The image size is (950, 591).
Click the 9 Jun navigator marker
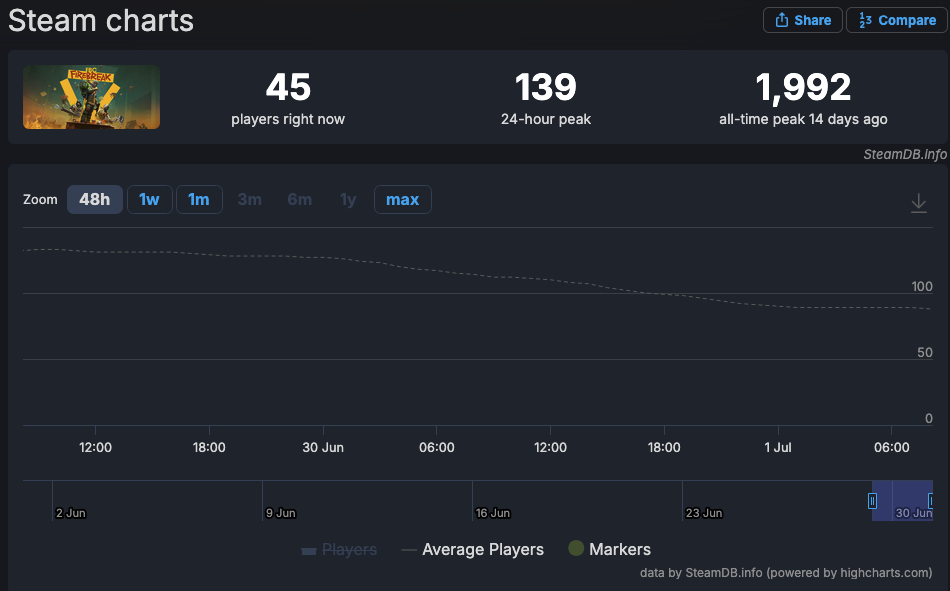tap(281, 513)
